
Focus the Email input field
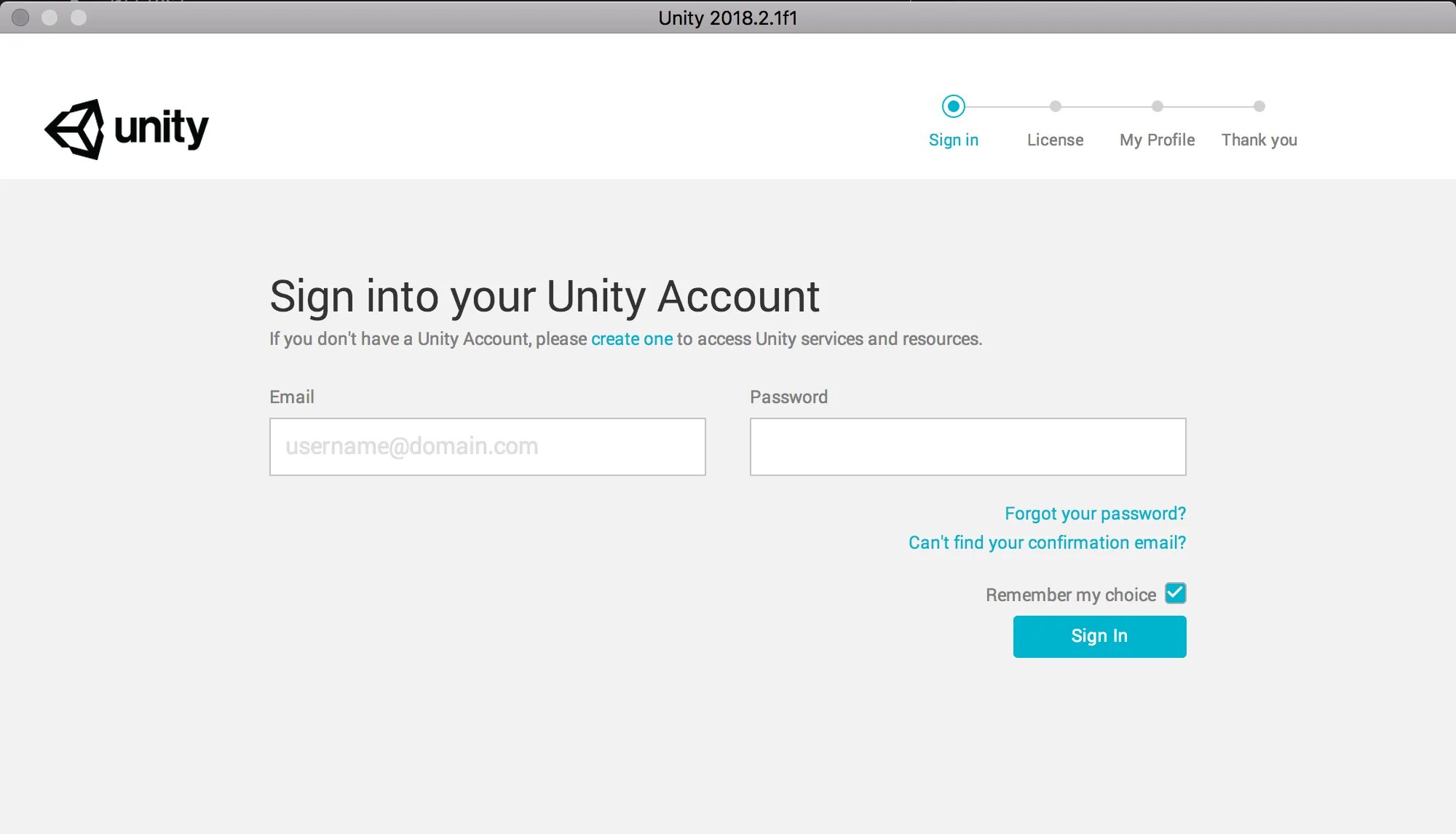point(487,447)
